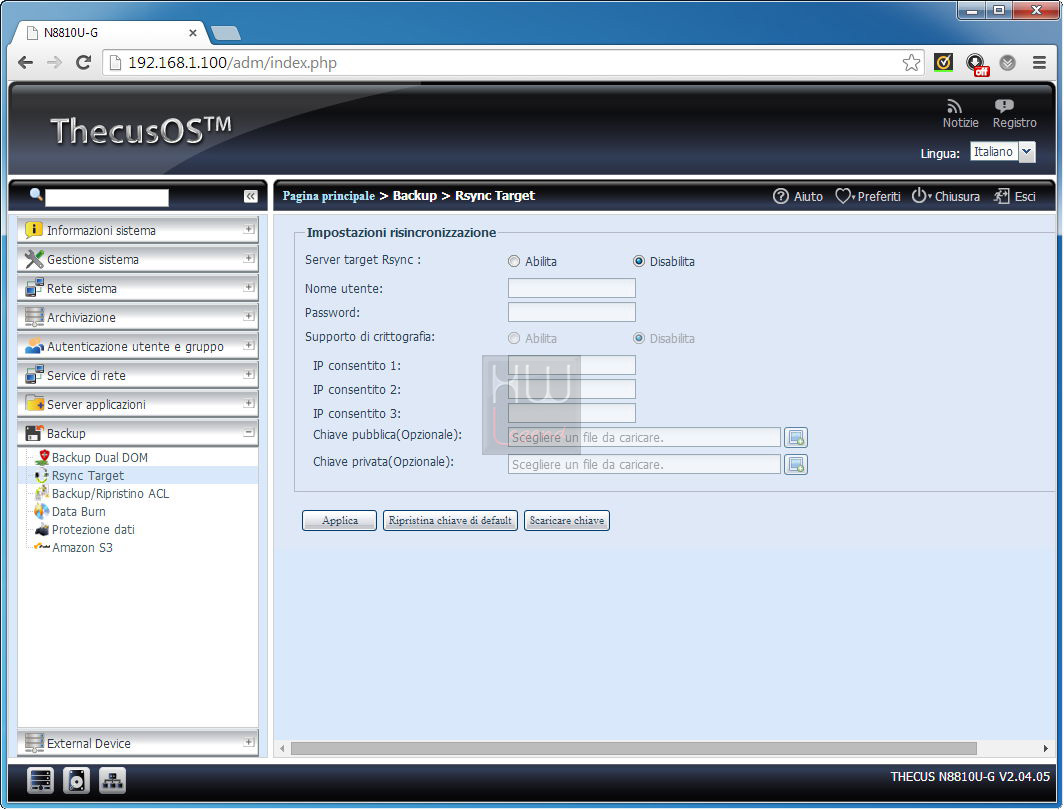Click the gray shield extension icon
1064x810 pixels.
(x=1008, y=63)
